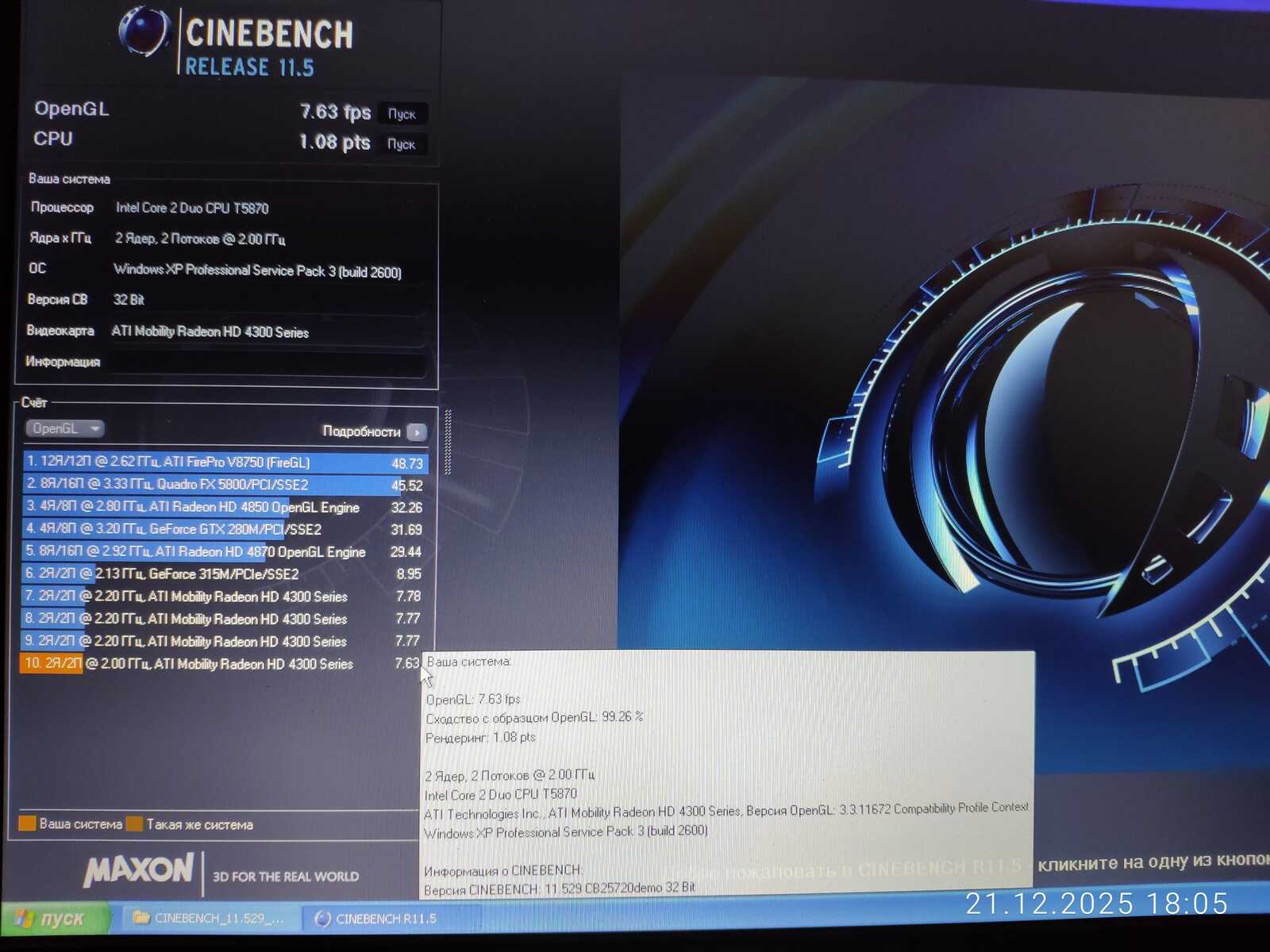Click the 2 Ядер, 2 Потоков @ 2.00 ГГц value

[x=200, y=239]
